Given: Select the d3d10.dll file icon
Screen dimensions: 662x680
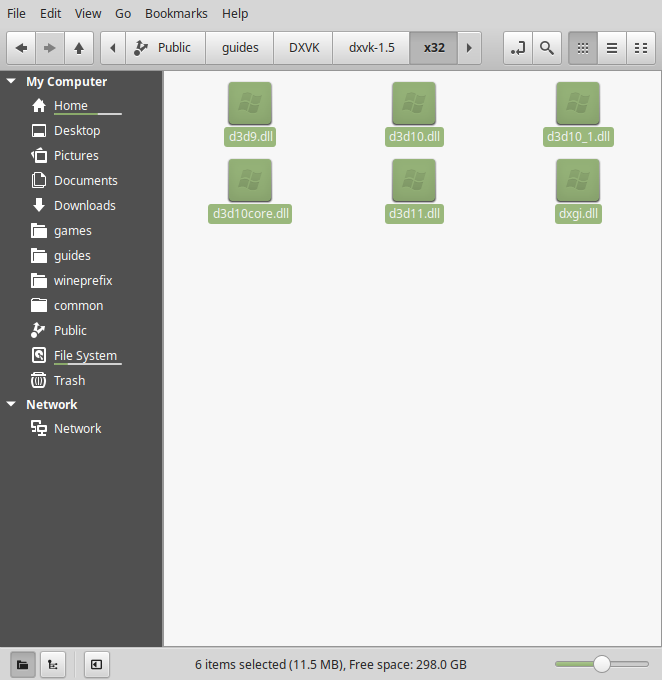Looking at the screenshot, I should 414,103.
